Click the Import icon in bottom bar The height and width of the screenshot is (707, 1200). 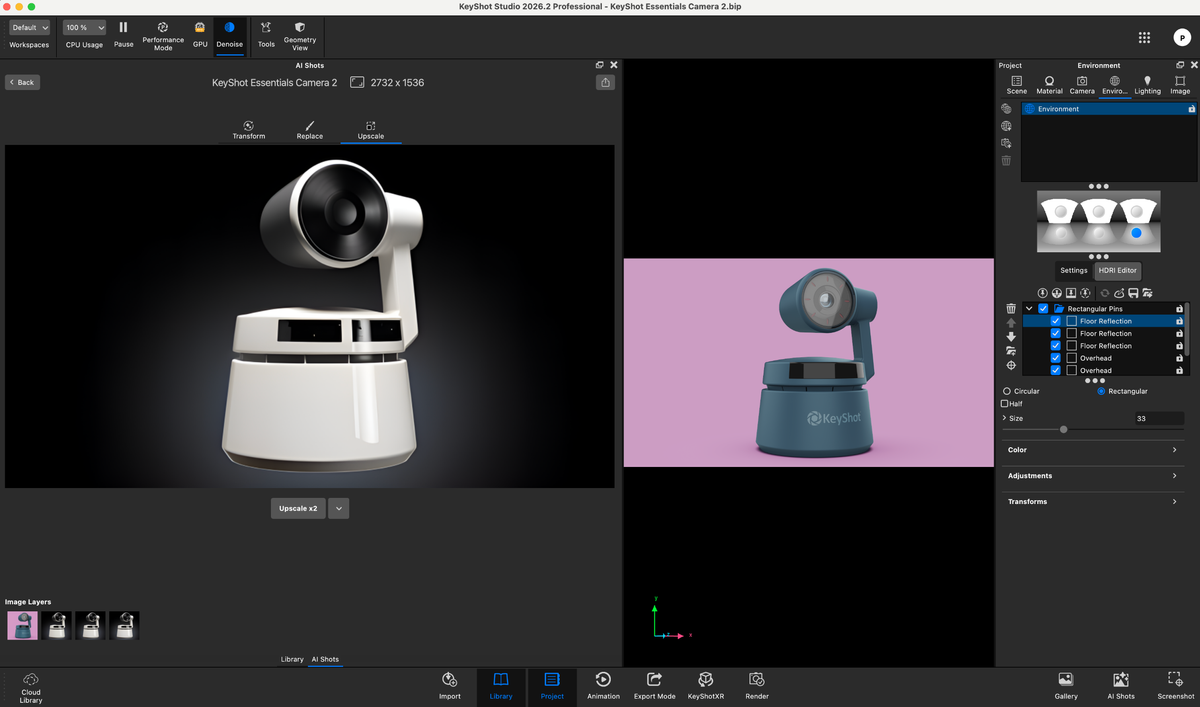[x=450, y=686]
